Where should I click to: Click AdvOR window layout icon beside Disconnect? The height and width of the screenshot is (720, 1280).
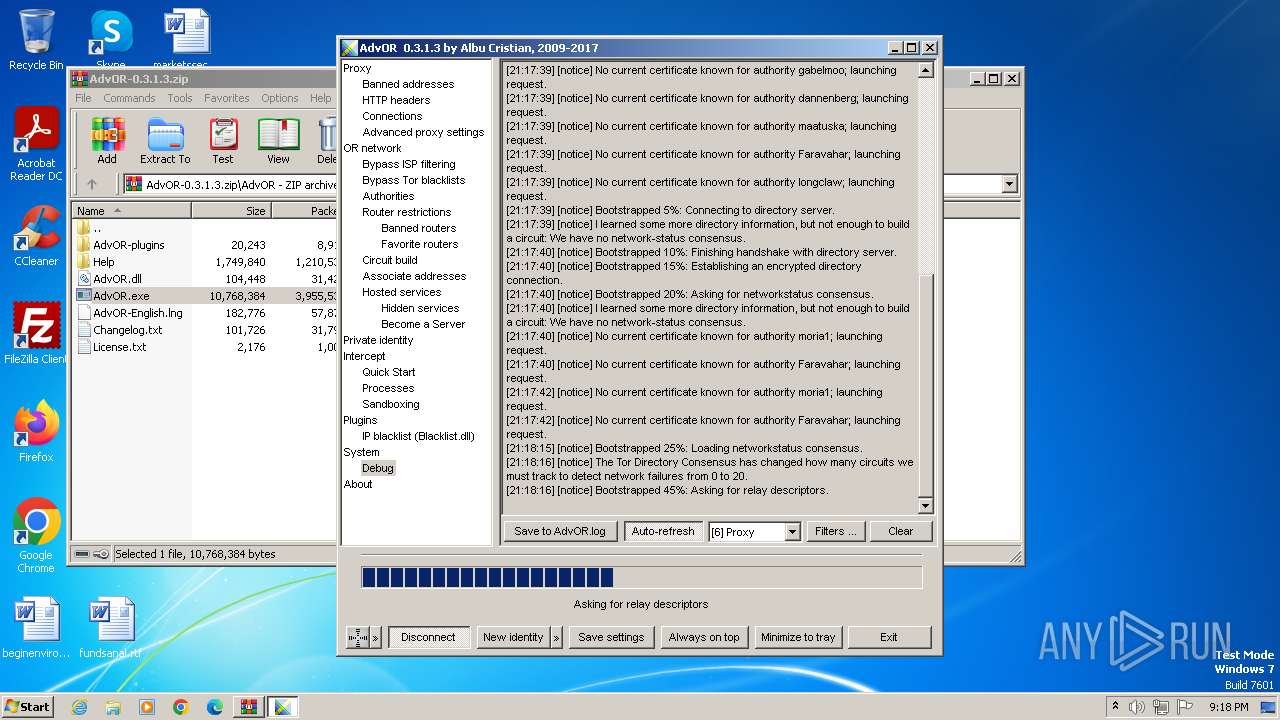click(357, 637)
